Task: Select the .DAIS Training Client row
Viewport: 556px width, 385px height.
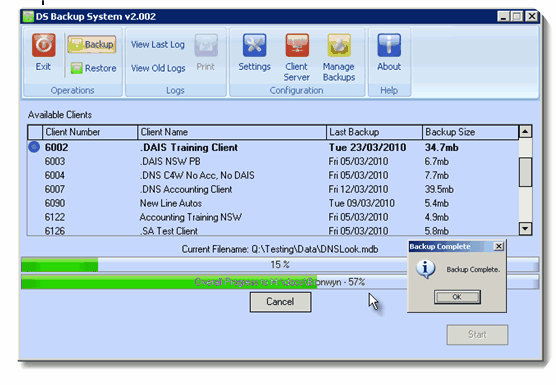Action: [273, 147]
